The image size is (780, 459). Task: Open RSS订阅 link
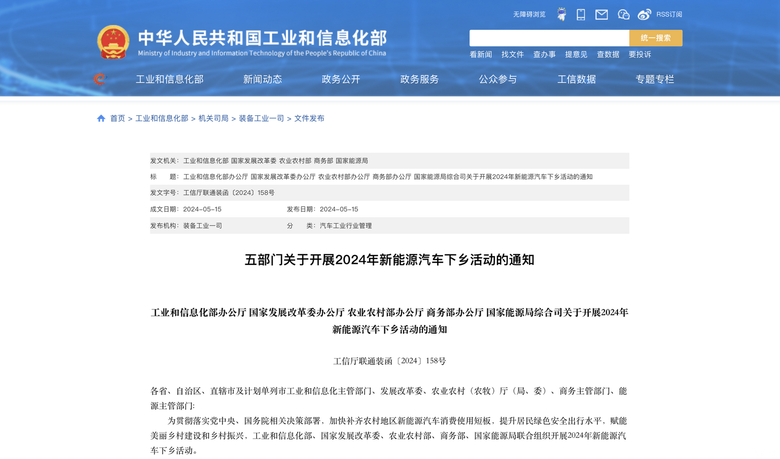(x=669, y=14)
